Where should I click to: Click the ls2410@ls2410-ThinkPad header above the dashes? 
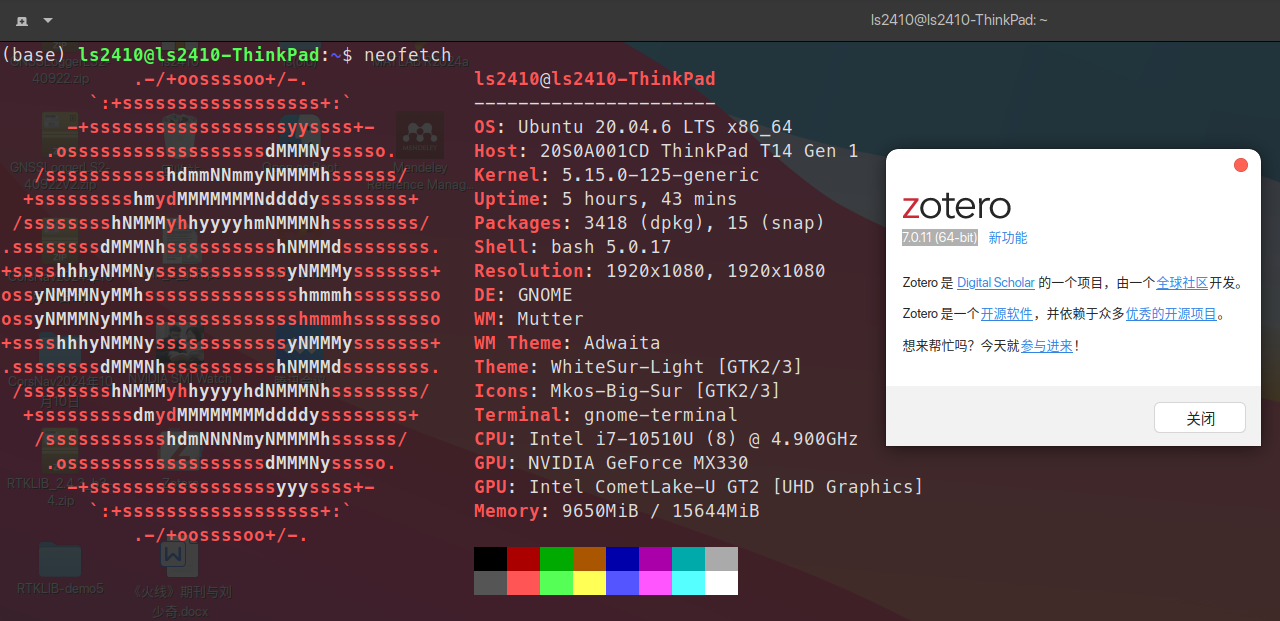[595, 79]
